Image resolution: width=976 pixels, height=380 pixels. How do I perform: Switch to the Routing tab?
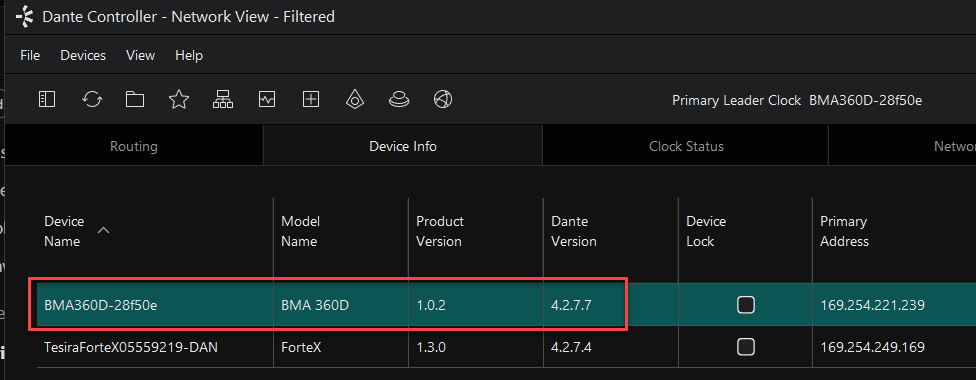134,146
